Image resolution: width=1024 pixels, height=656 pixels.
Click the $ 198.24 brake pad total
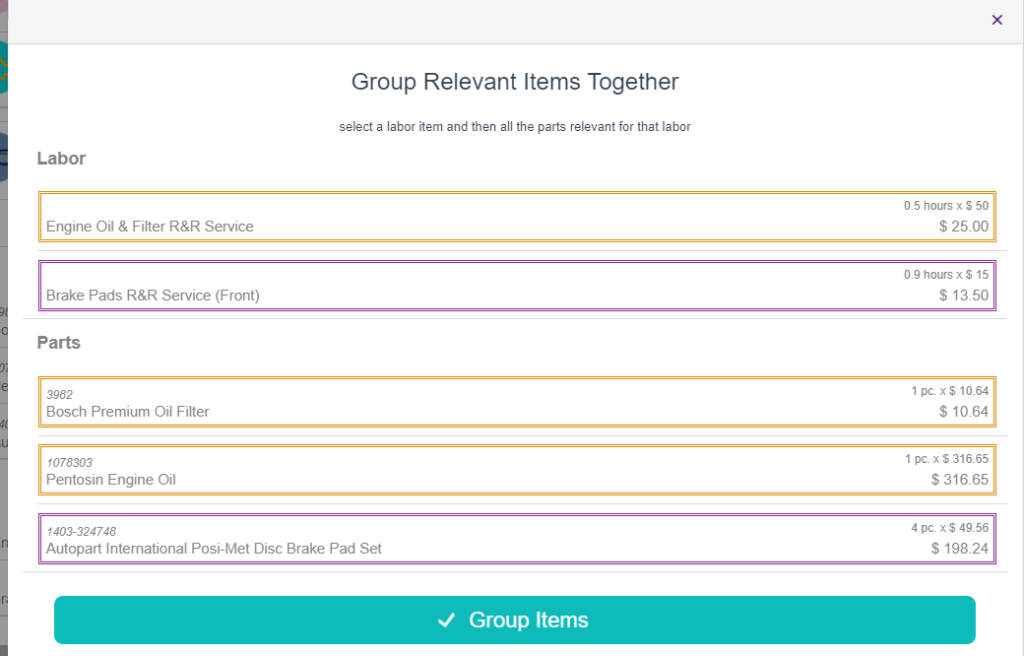click(x=959, y=548)
